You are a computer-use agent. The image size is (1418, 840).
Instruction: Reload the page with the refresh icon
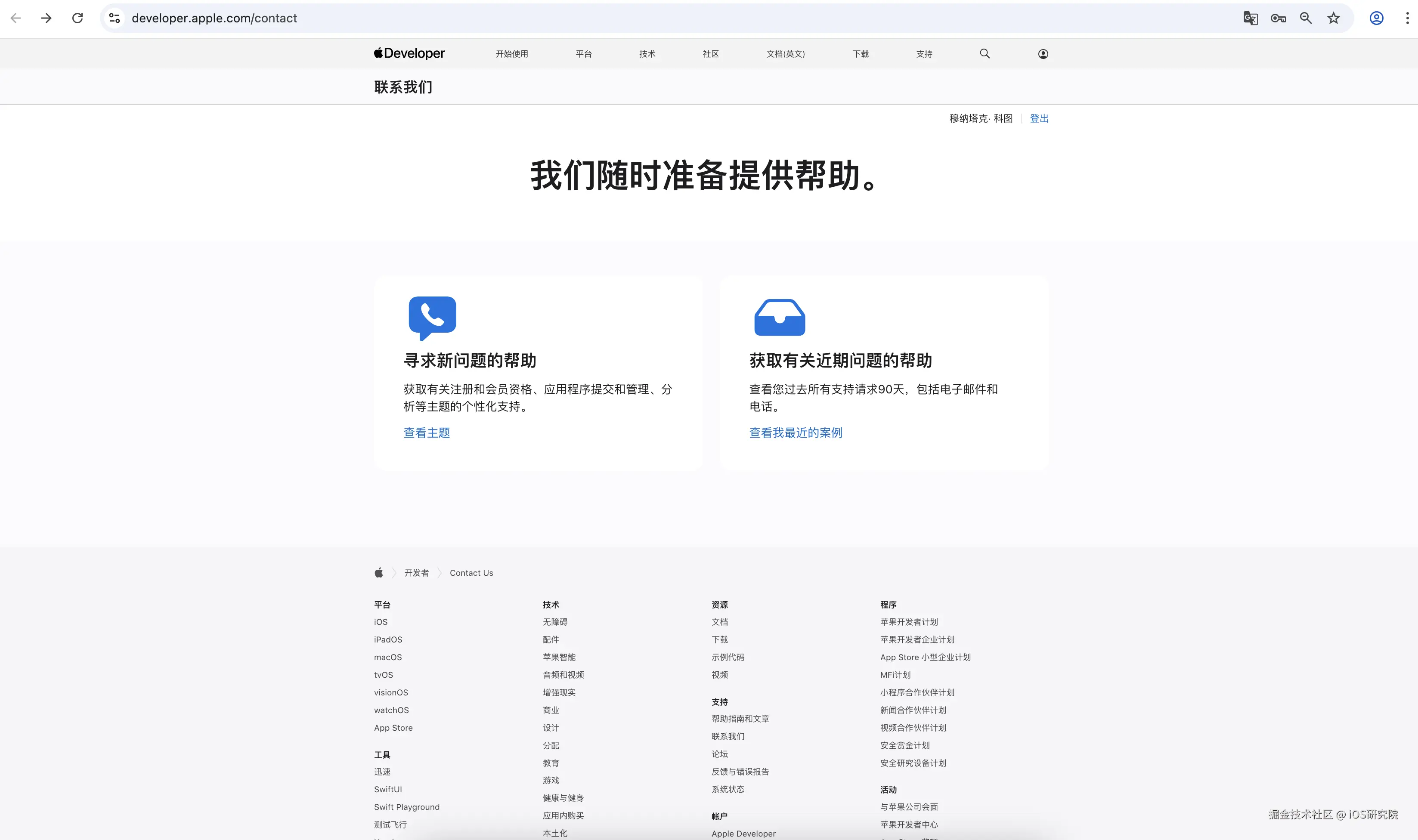coord(77,18)
